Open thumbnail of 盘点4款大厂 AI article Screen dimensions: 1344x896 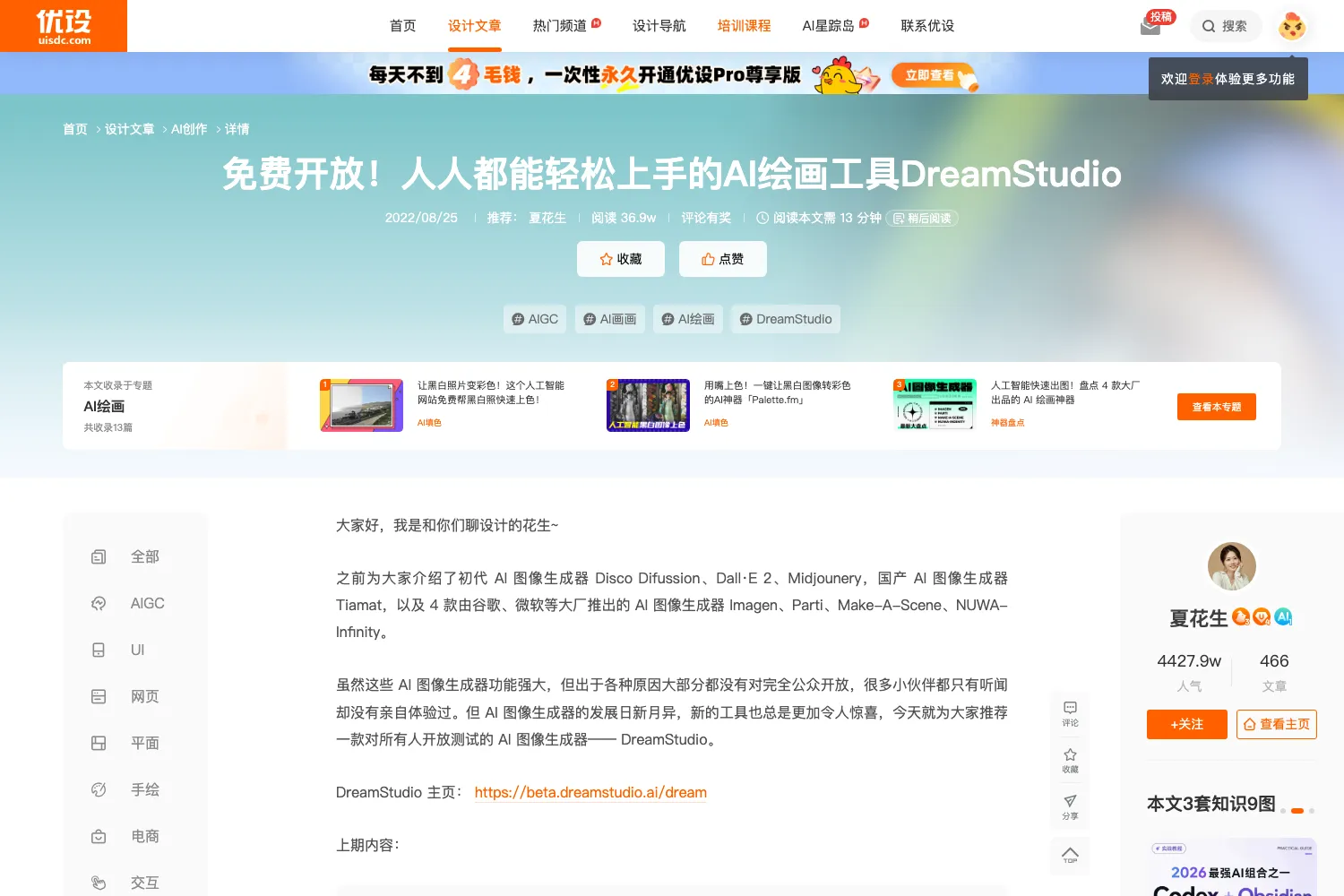(x=935, y=405)
